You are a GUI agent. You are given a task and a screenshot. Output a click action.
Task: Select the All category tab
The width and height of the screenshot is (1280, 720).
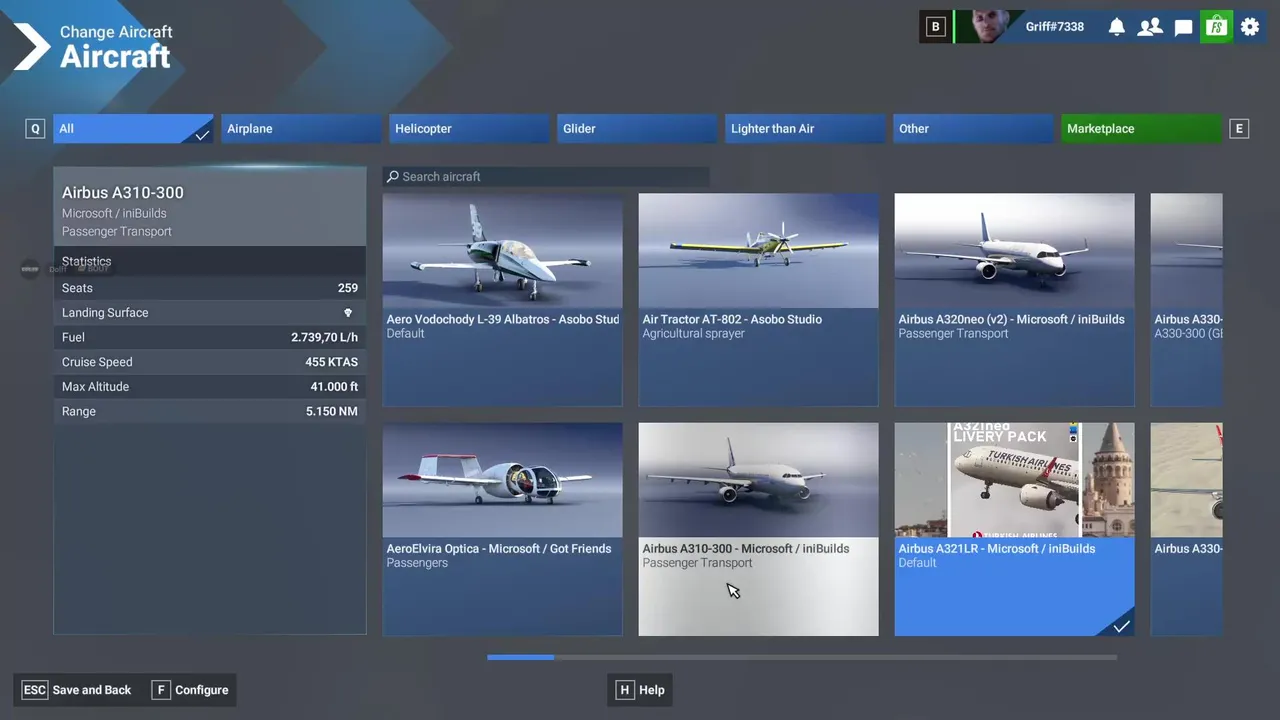[133, 128]
